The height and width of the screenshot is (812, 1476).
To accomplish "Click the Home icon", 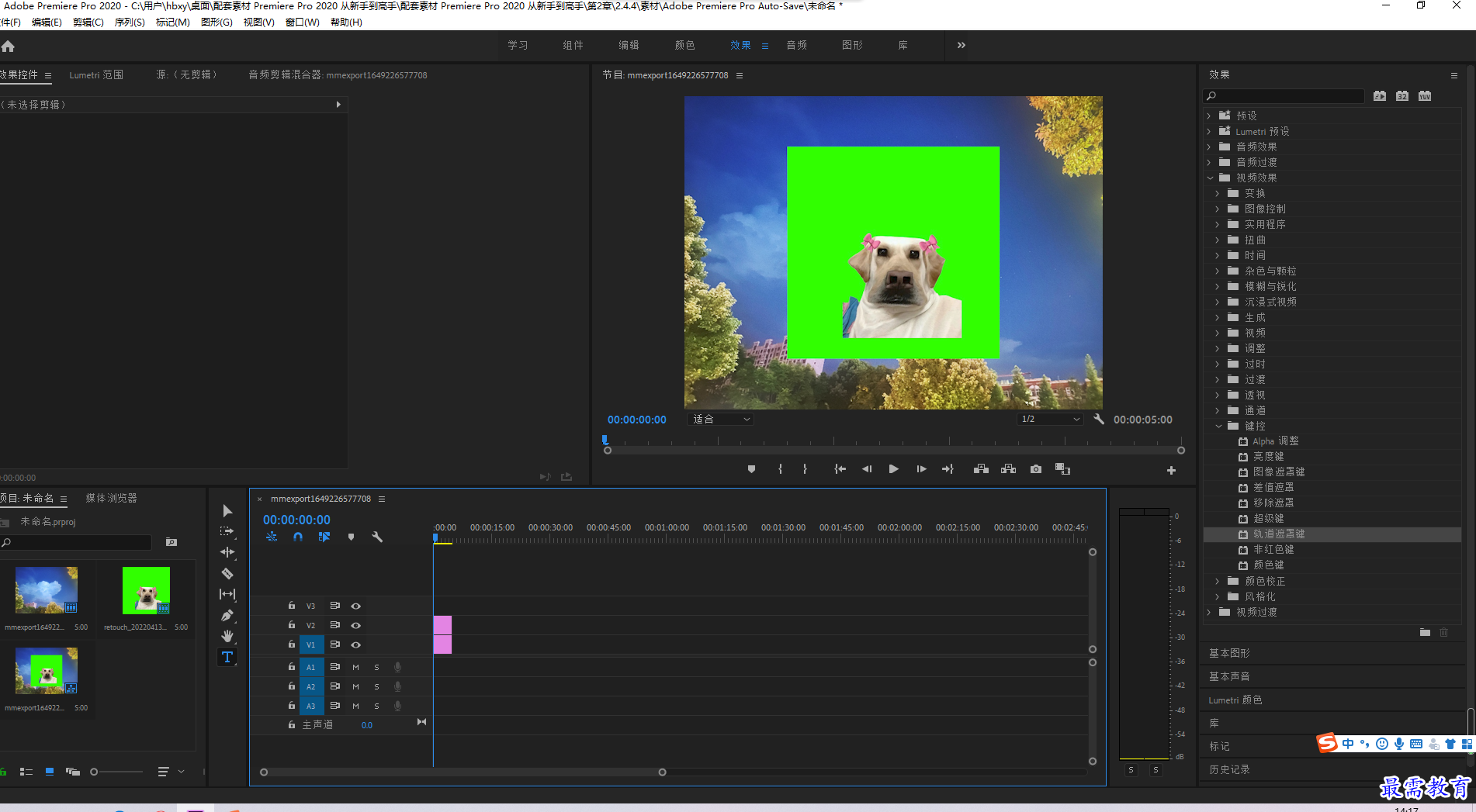I will pyautogui.click(x=8, y=47).
